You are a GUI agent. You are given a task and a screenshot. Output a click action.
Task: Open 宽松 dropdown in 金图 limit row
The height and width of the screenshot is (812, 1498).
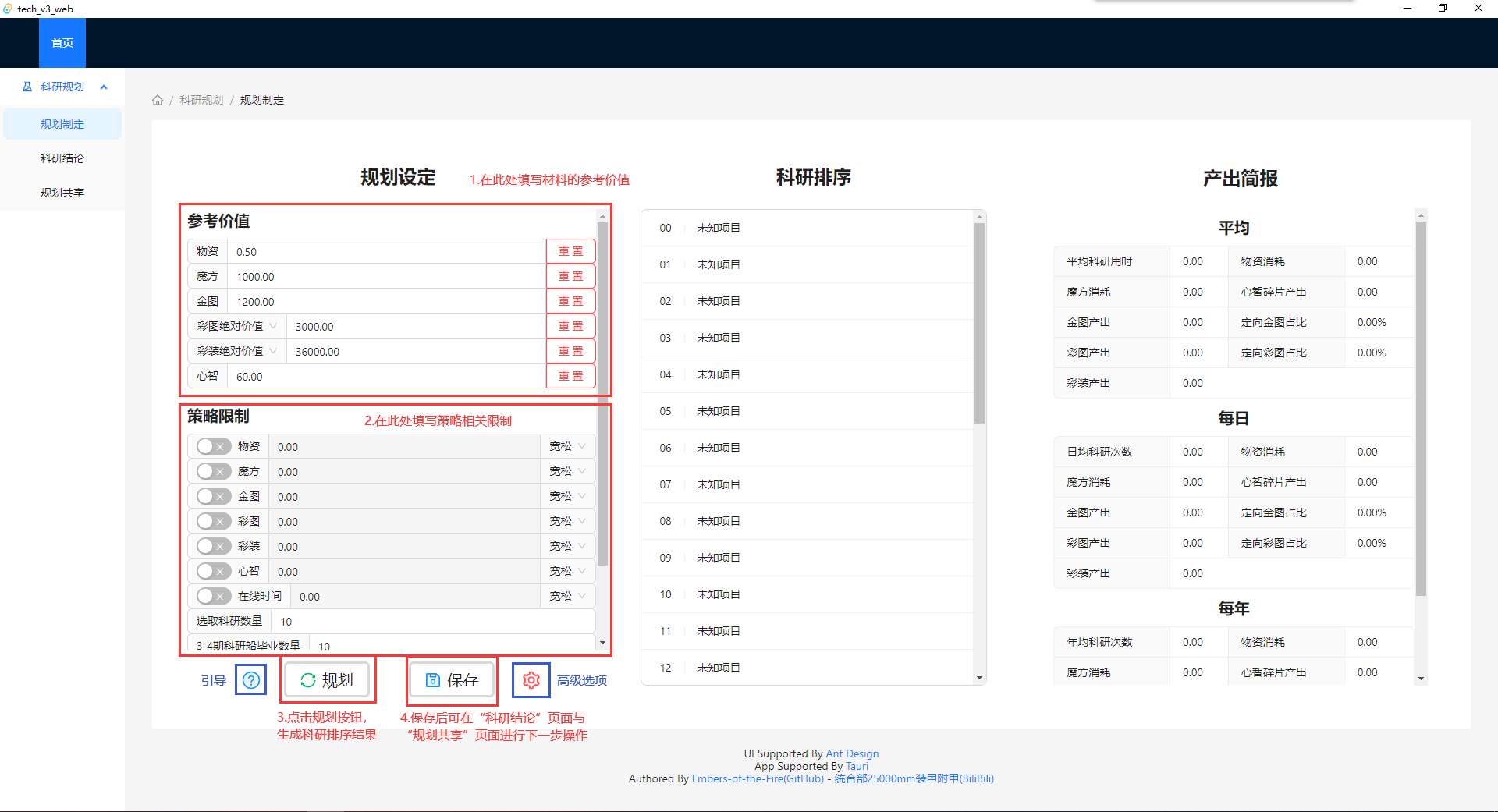pos(568,496)
